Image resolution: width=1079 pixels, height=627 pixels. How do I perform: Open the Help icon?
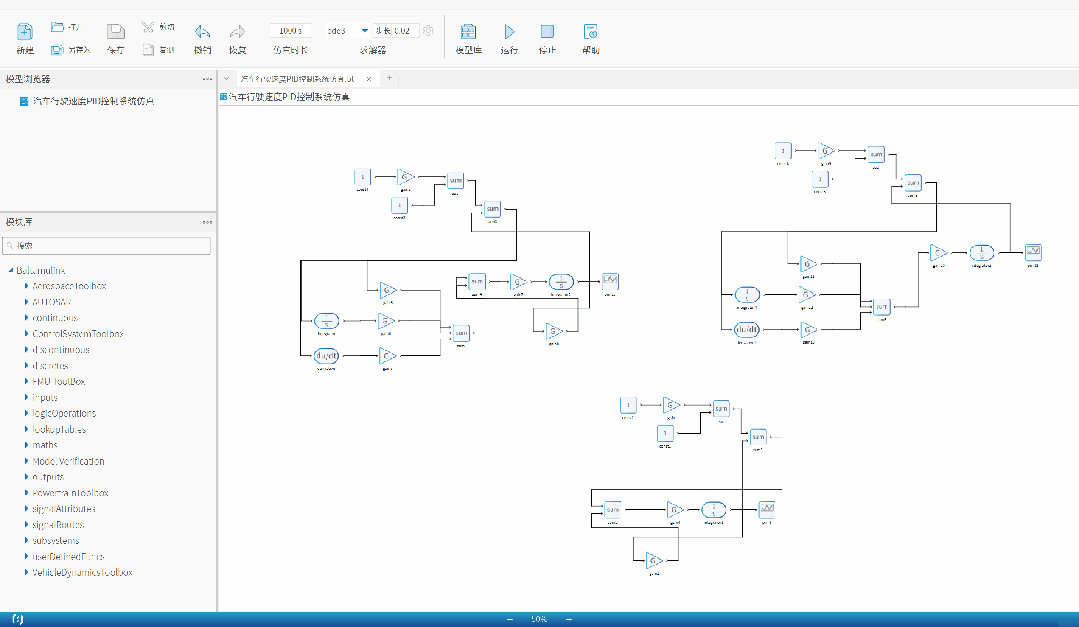pyautogui.click(x=590, y=32)
